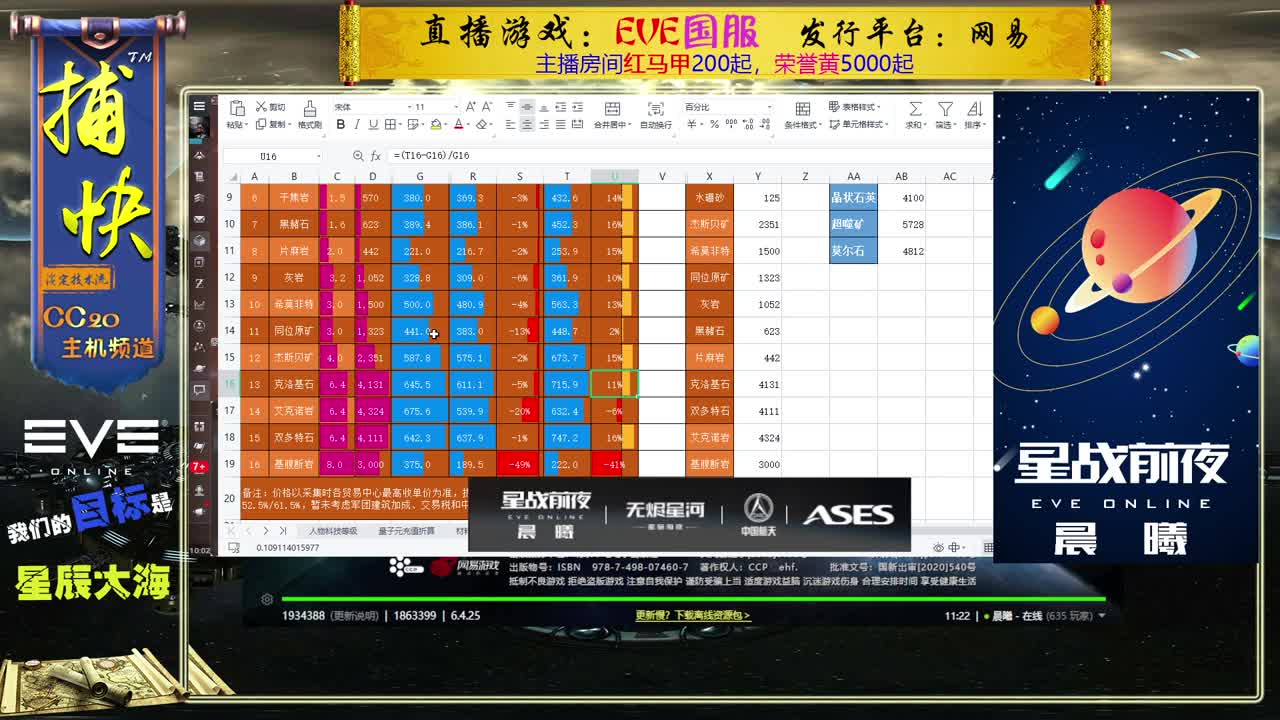The height and width of the screenshot is (720, 1280).
Task: Click the 更新说明 link in launcher
Action: click(354, 616)
